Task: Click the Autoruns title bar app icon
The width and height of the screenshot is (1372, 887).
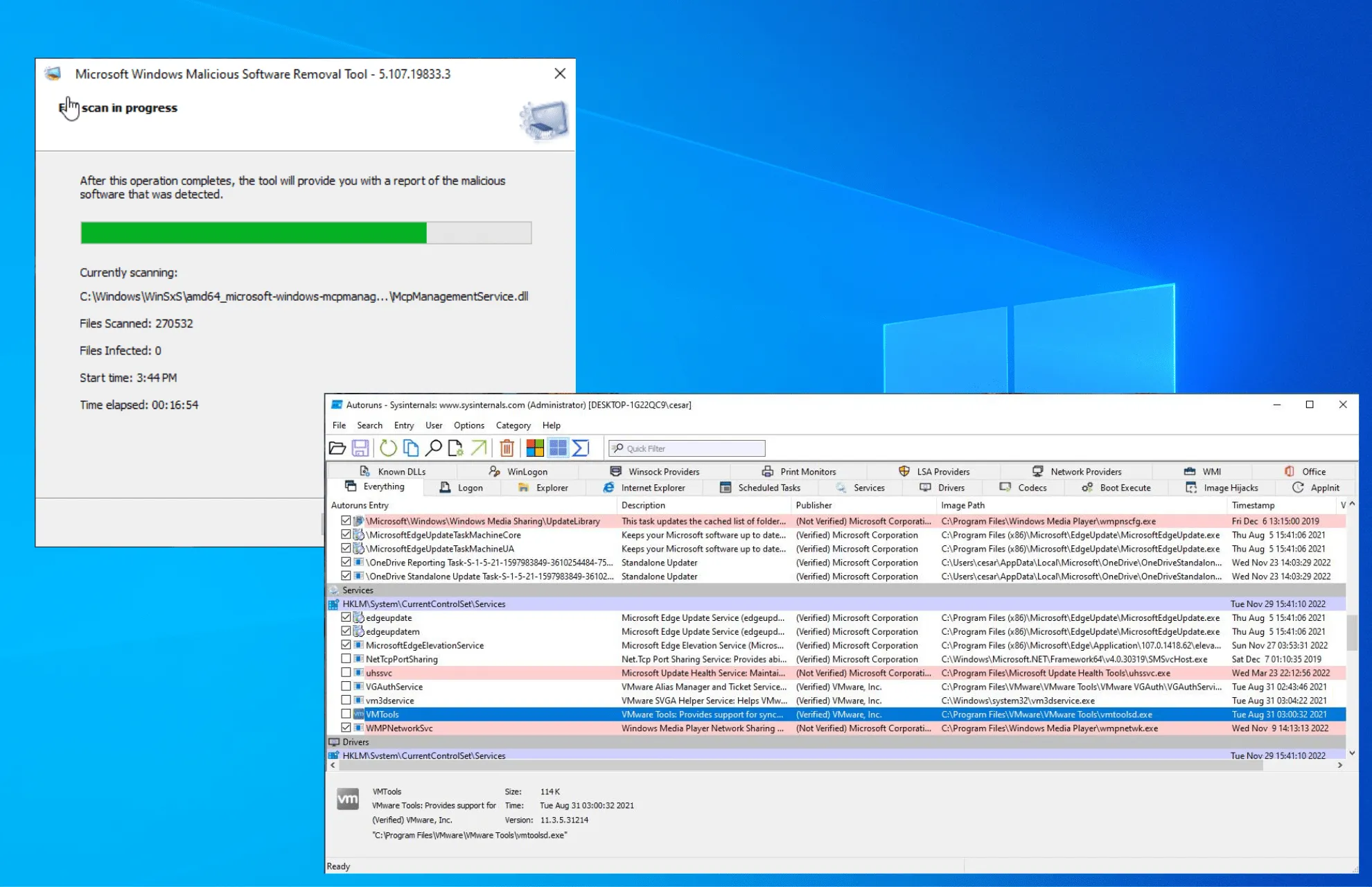Action: pos(337,405)
